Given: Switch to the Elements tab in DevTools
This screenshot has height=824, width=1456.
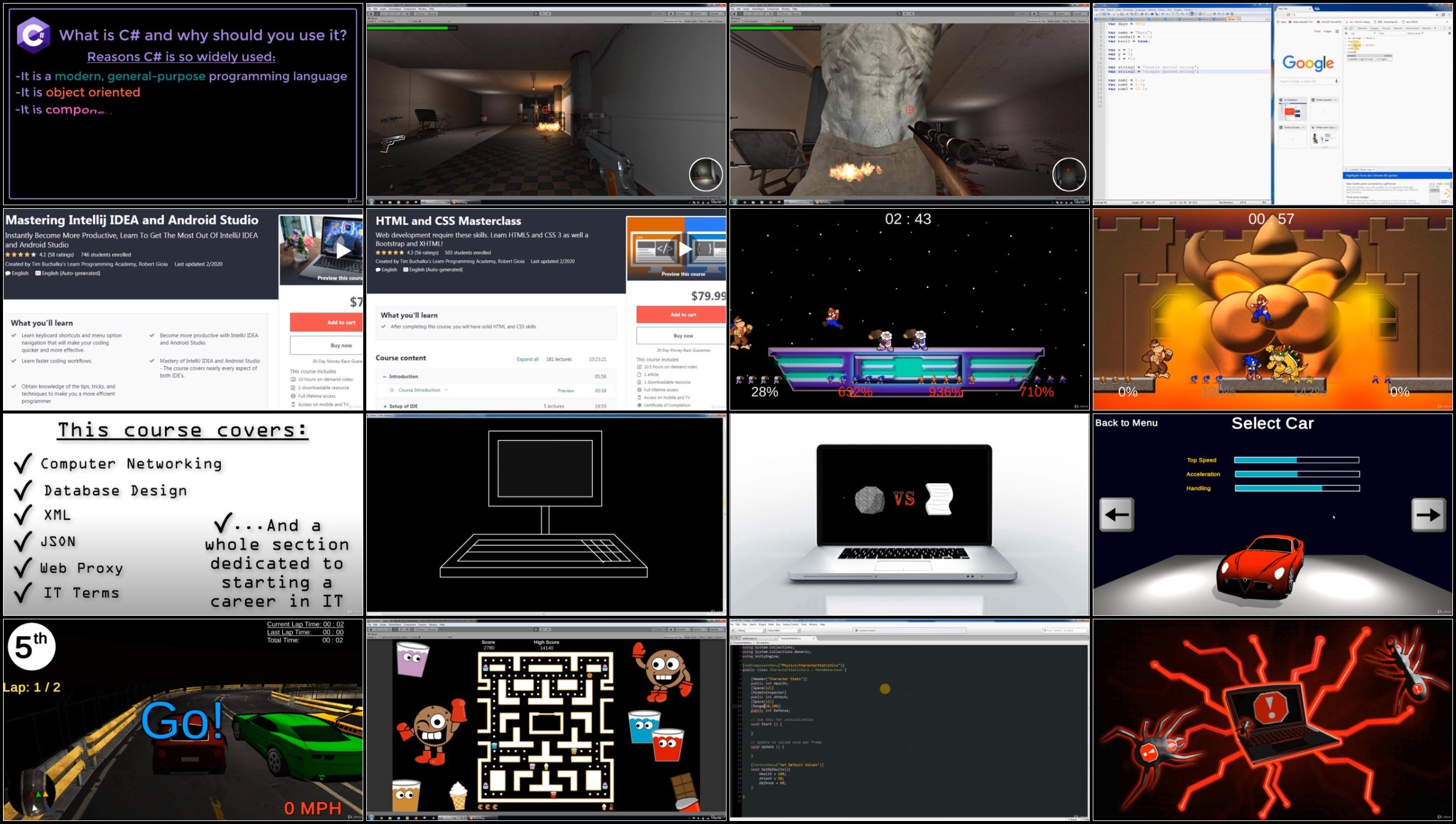Looking at the screenshot, I should 1362,28.
